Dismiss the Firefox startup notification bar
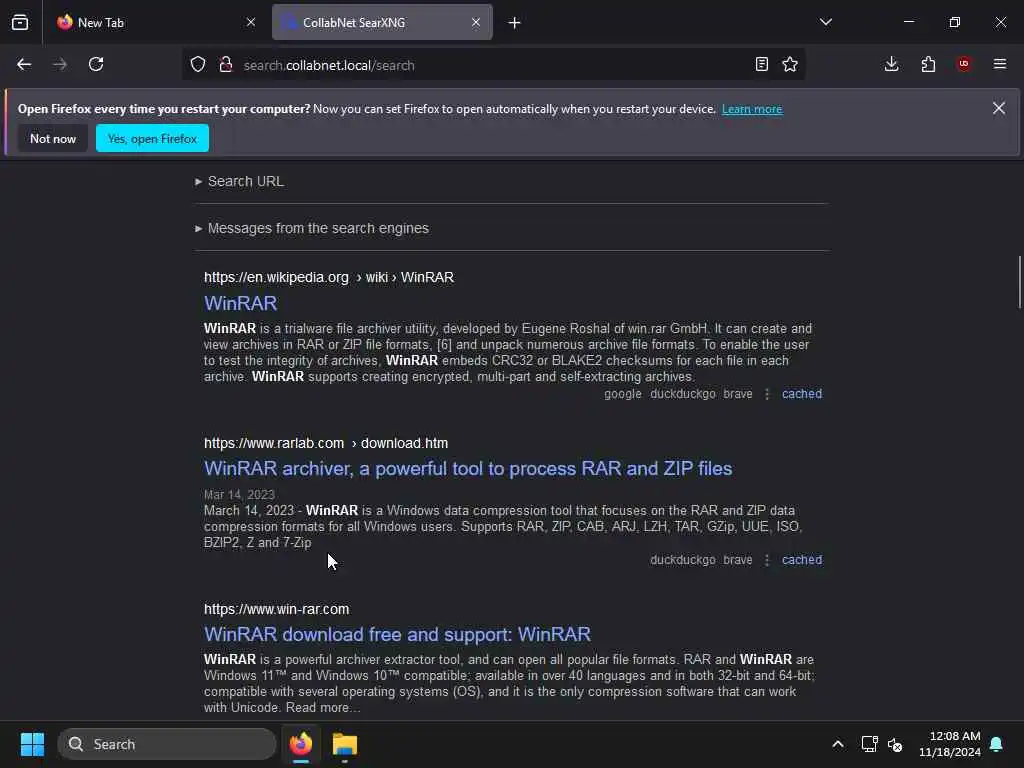1024x768 pixels. [x=999, y=108]
